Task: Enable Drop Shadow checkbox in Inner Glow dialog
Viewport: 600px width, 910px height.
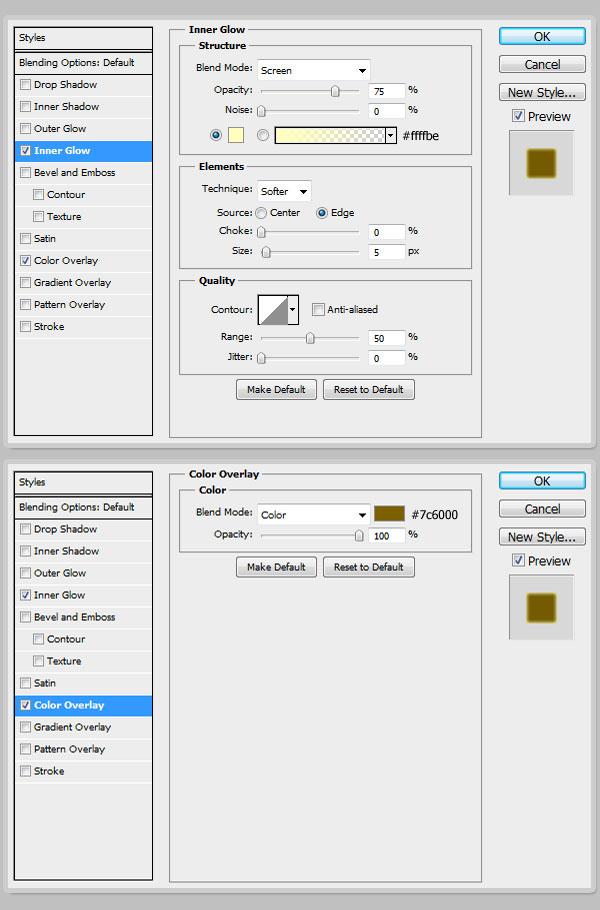Action: tap(26, 85)
